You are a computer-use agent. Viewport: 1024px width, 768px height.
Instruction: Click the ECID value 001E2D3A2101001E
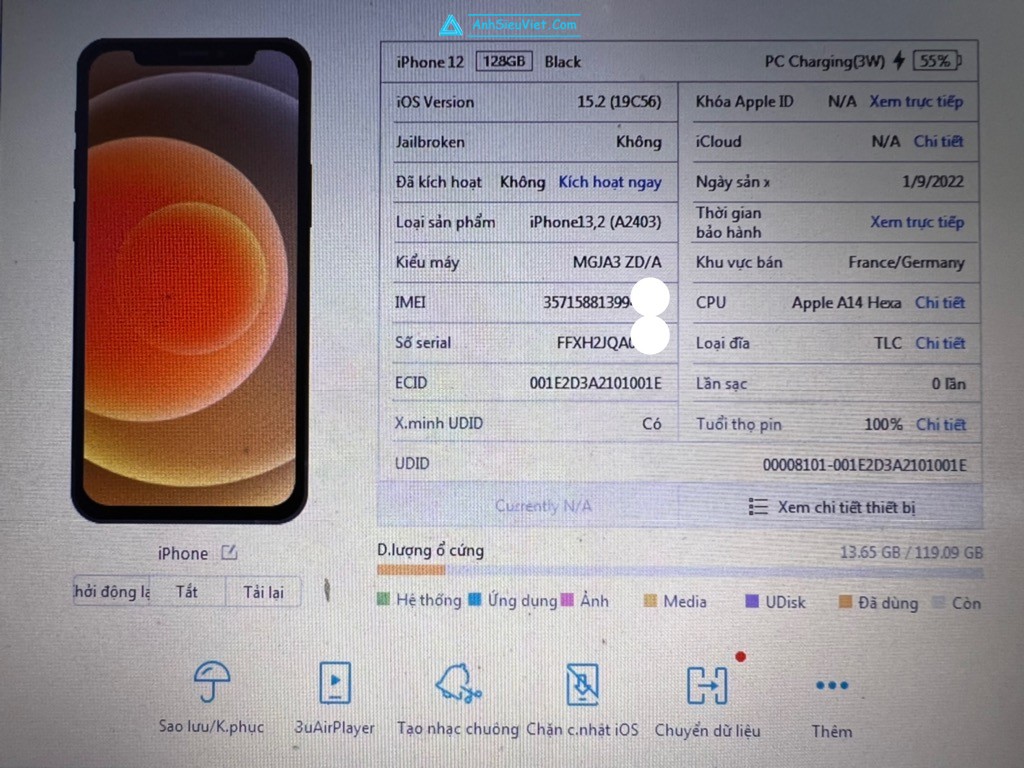tap(595, 383)
